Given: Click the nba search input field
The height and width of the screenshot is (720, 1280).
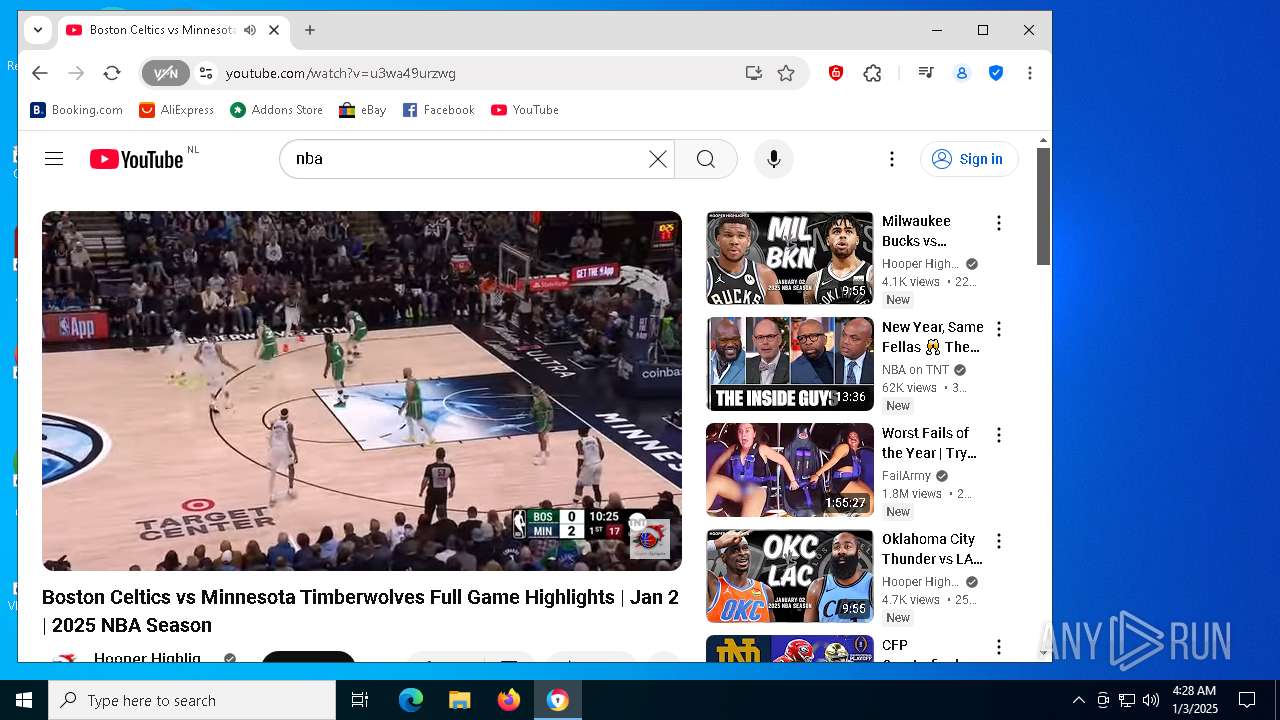Looking at the screenshot, I should click(470, 159).
